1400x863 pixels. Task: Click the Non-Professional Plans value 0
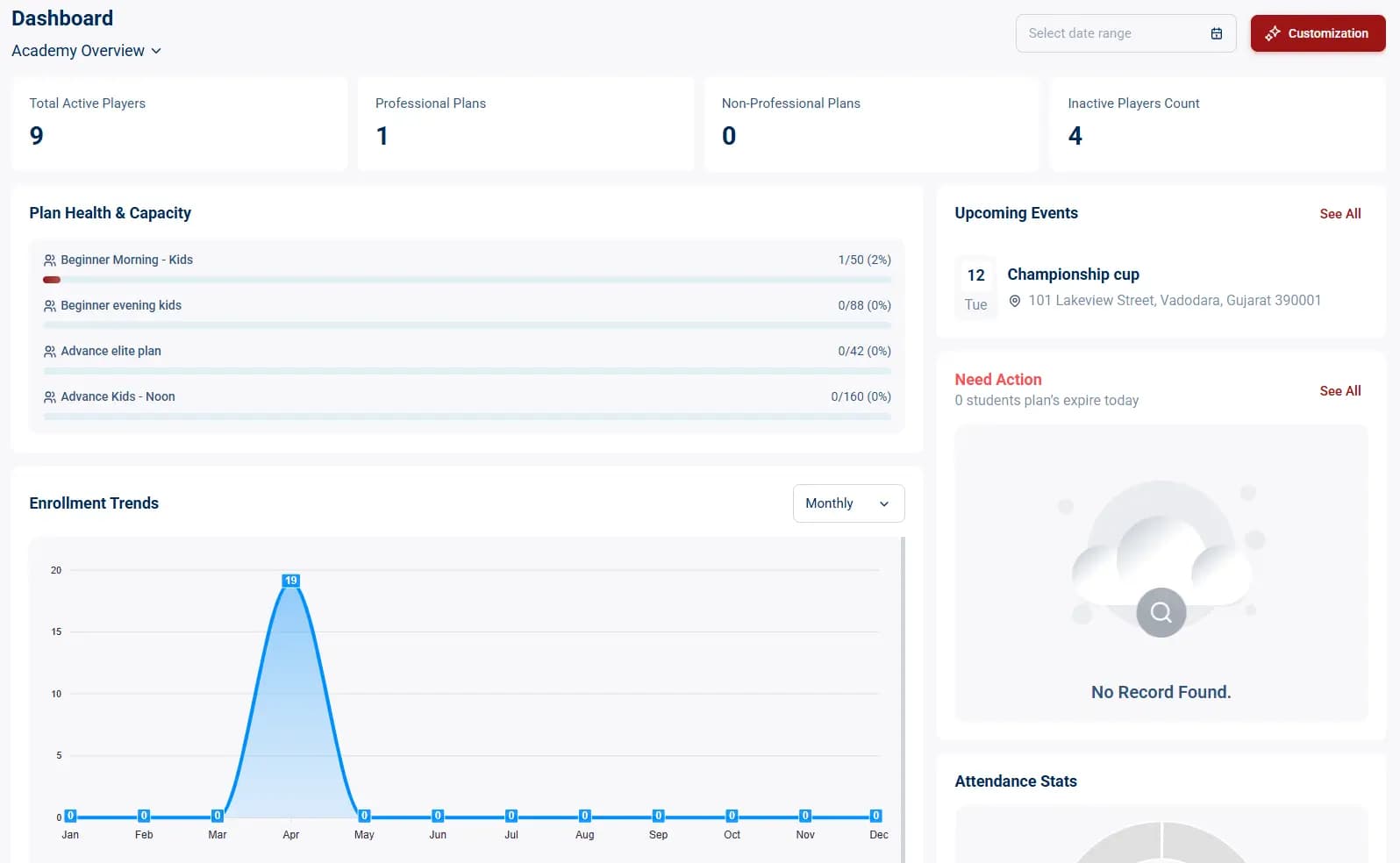(729, 136)
